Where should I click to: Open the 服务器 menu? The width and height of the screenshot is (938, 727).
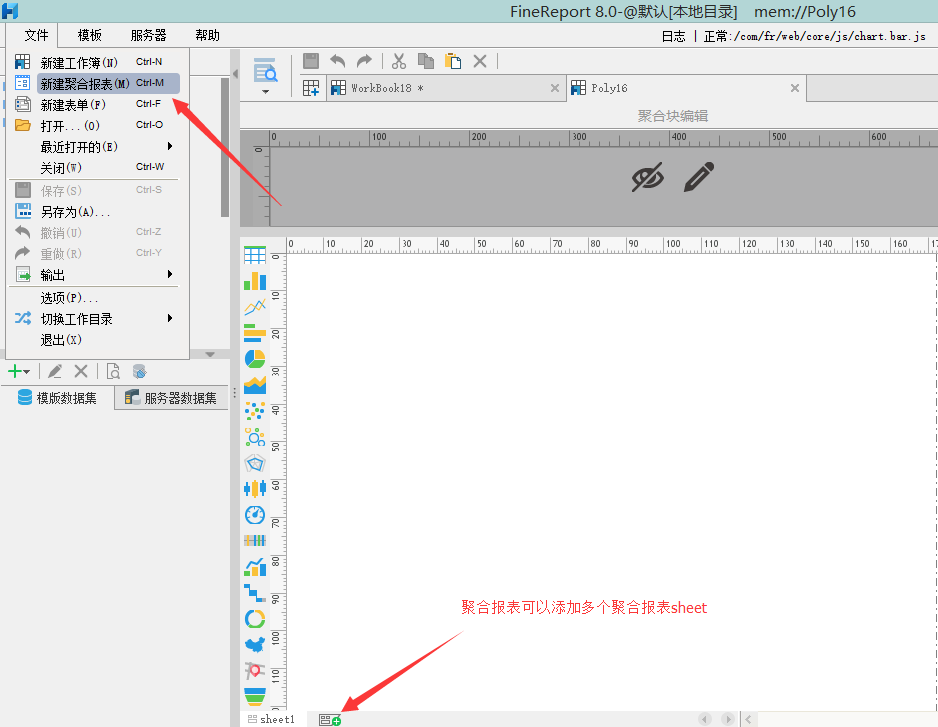[x=148, y=36]
